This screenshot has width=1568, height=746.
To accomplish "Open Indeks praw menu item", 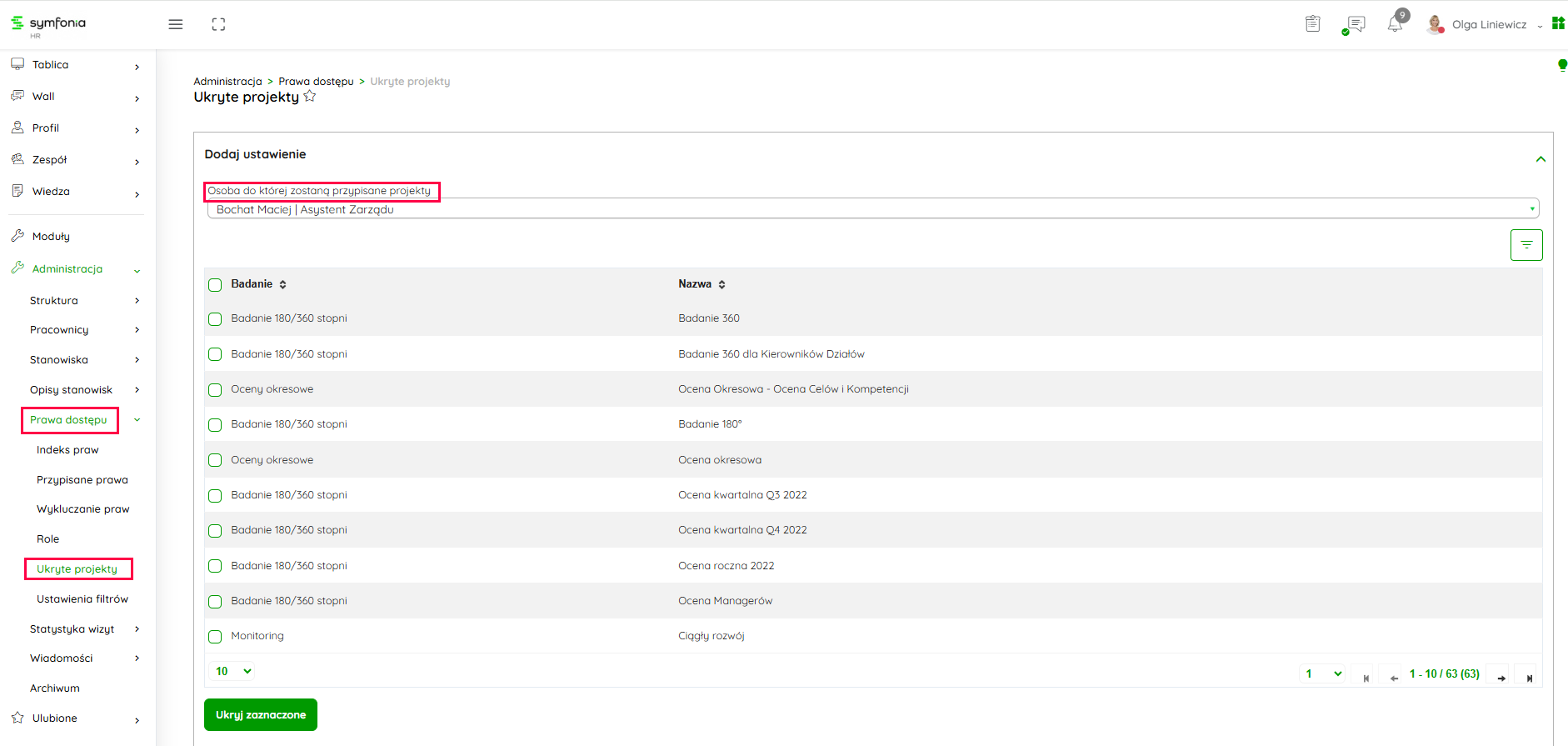I will pyautogui.click(x=67, y=450).
